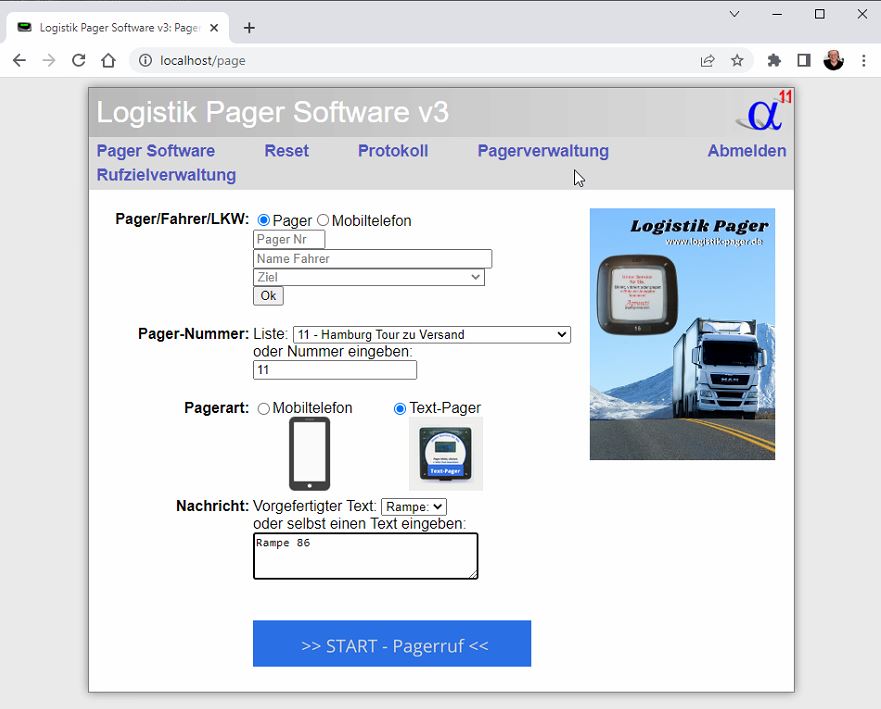This screenshot has width=881, height=709.
Task: Open the Ziel dropdown
Action: tap(369, 277)
